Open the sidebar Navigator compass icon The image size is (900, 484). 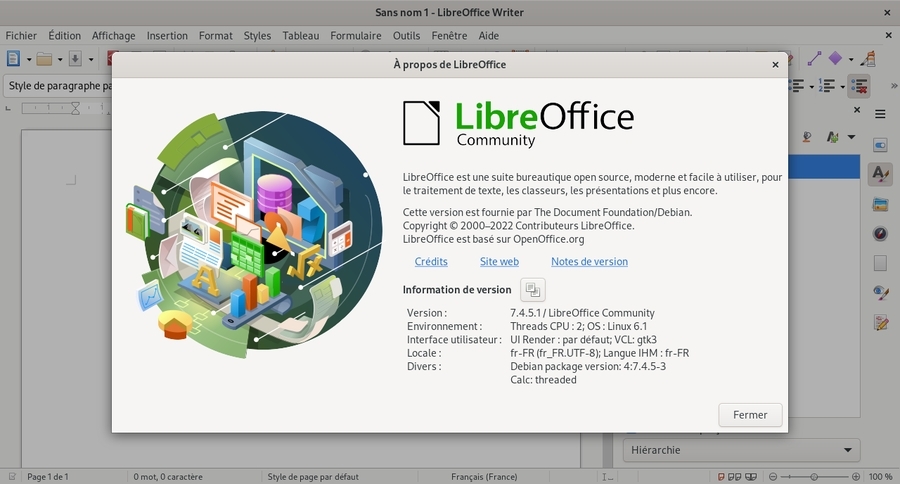[880, 234]
